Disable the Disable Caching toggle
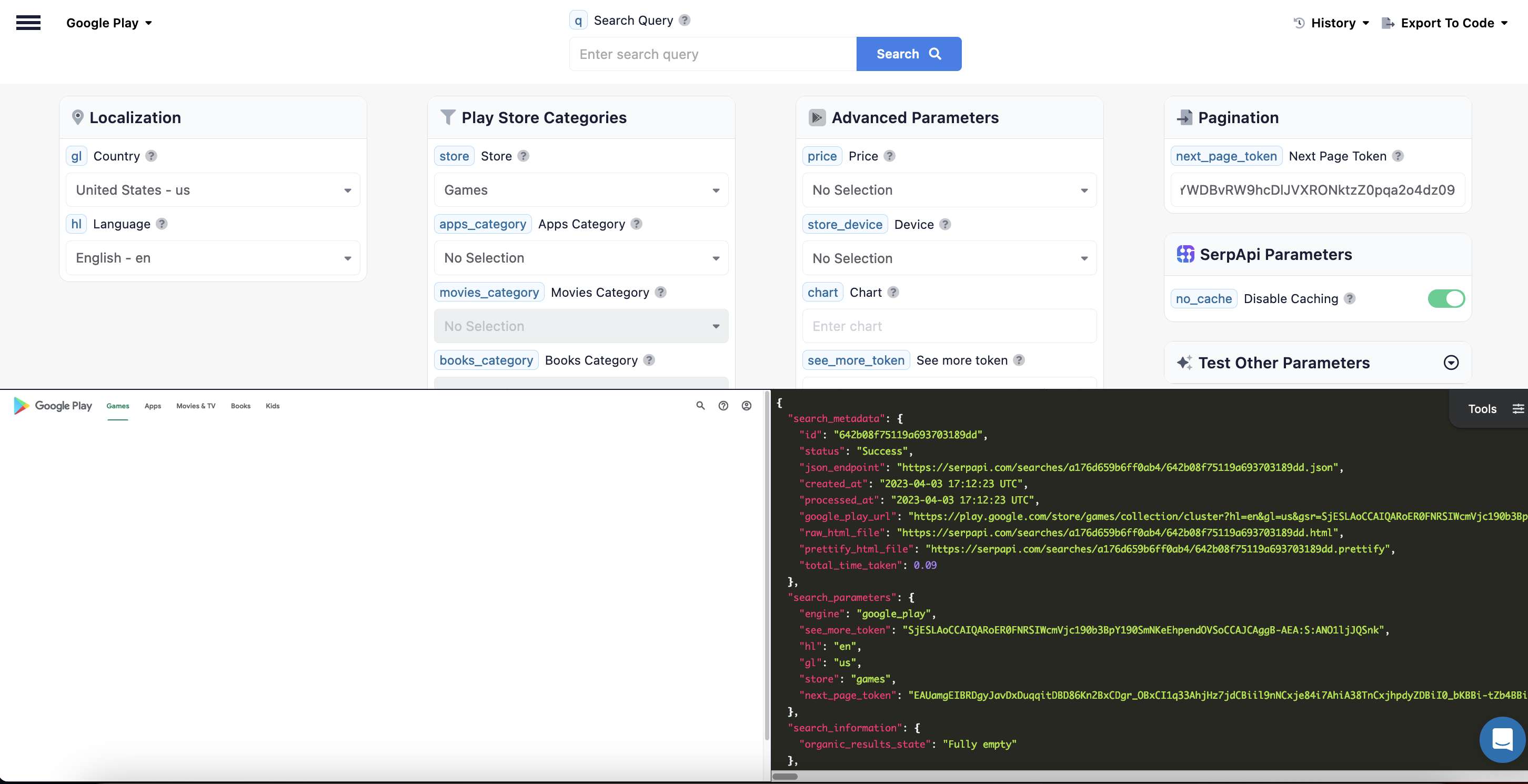 pos(1446,299)
